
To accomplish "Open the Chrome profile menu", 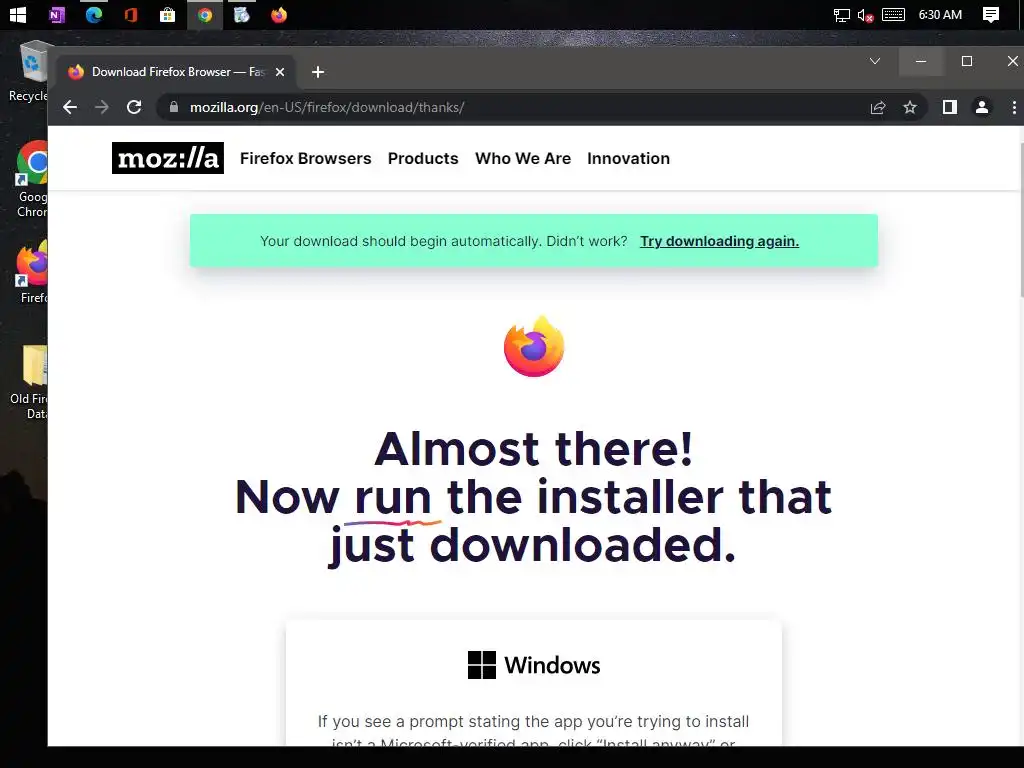I will (x=982, y=107).
